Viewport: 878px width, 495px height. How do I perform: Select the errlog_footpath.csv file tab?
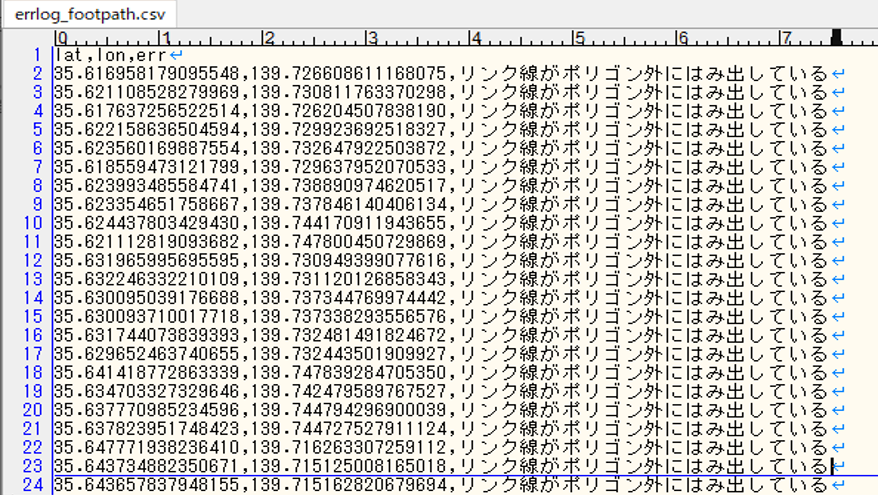[x=90, y=14]
